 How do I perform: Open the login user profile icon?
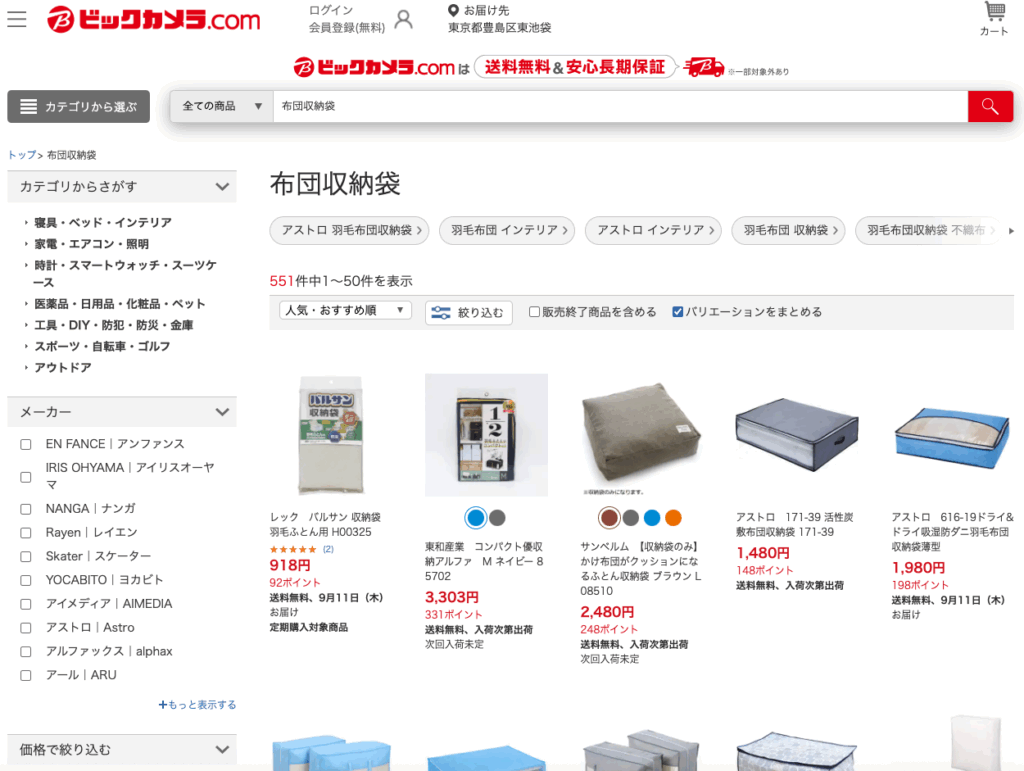pyautogui.click(x=404, y=20)
